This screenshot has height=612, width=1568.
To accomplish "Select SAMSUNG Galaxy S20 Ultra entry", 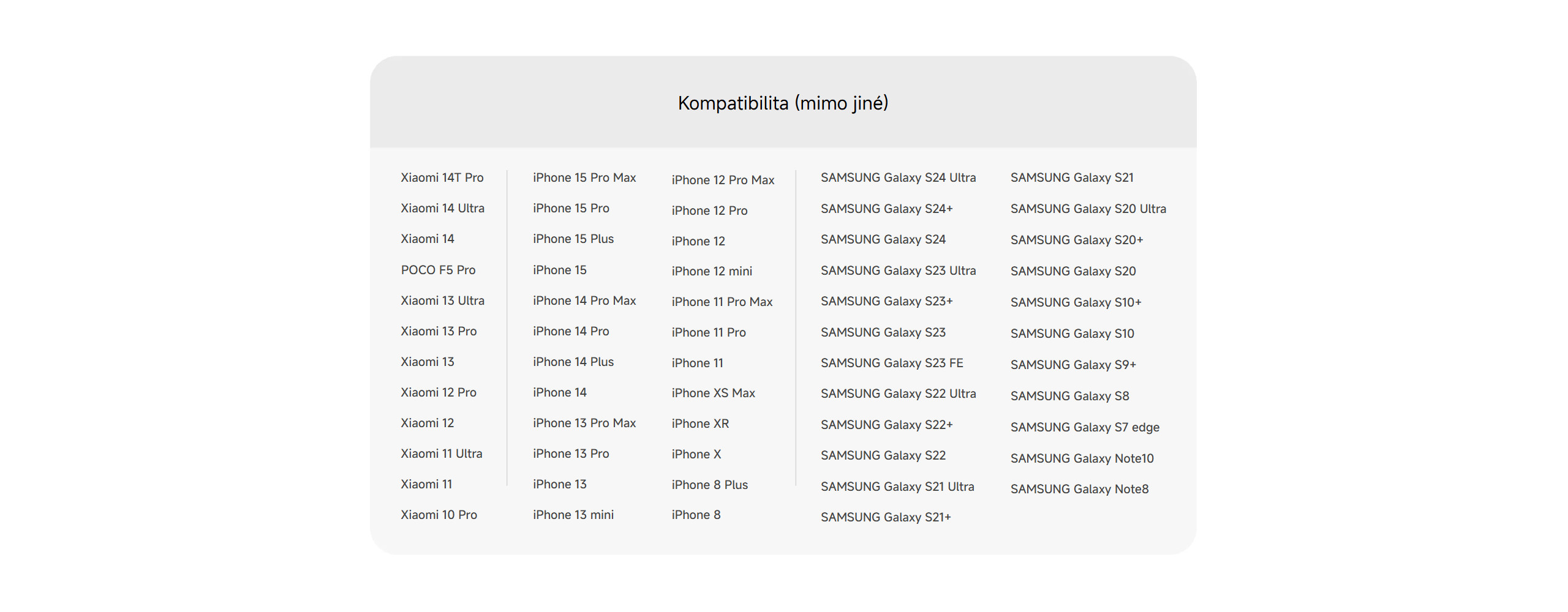I will point(1088,209).
